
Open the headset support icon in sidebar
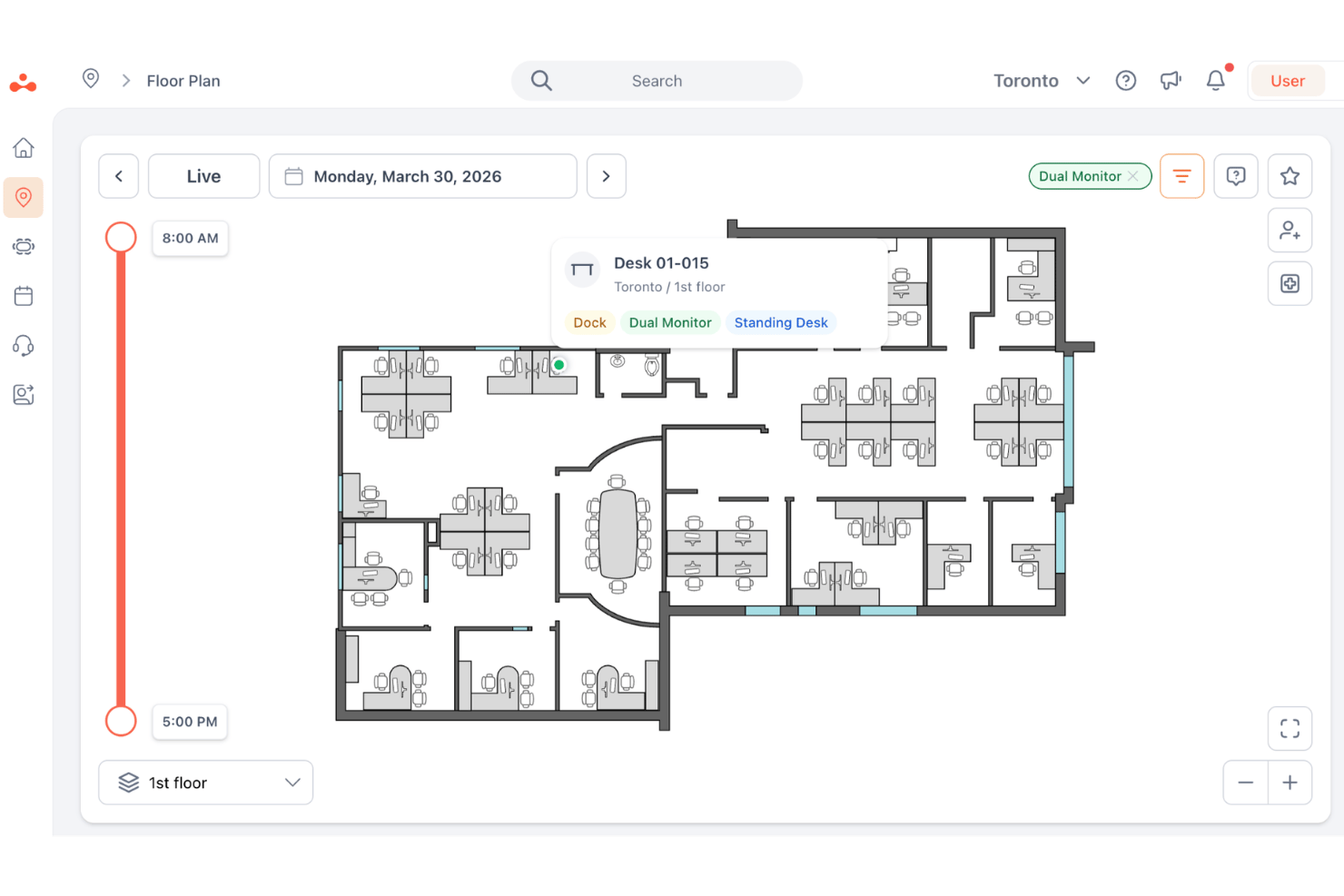[x=24, y=345]
